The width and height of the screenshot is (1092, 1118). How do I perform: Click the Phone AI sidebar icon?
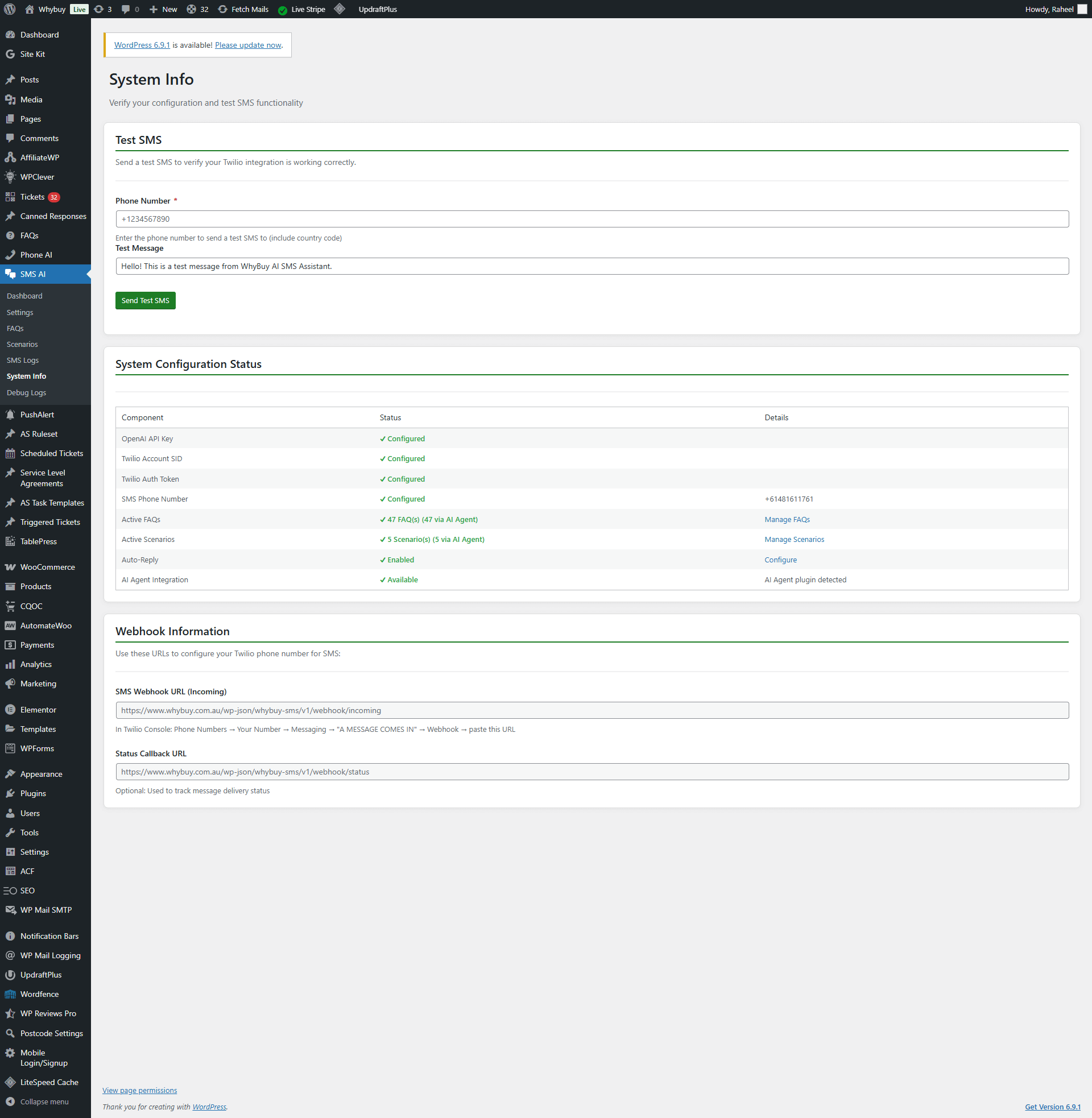click(10, 255)
